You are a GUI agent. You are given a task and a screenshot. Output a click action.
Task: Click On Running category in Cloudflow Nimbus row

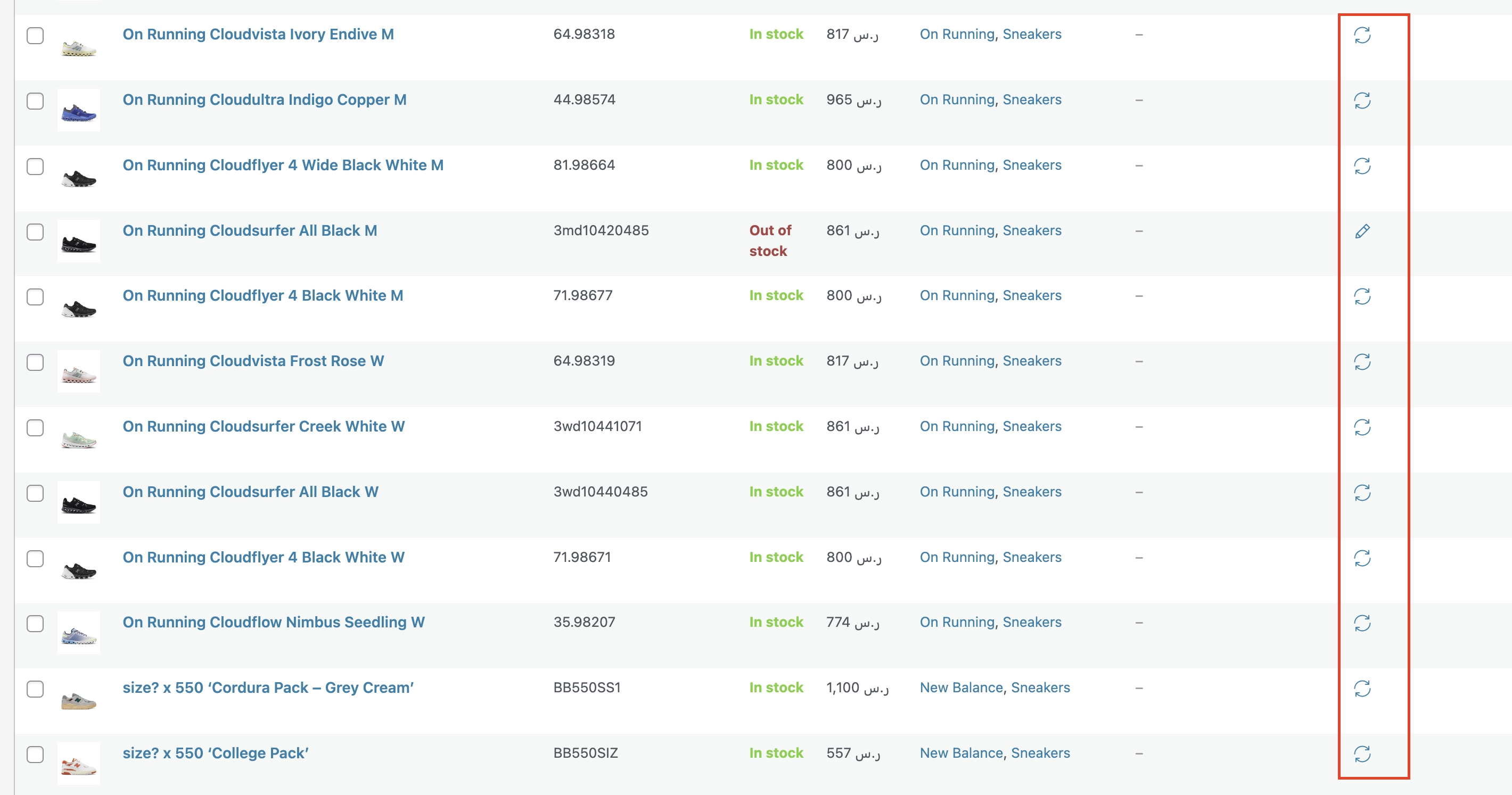click(957, 622)
